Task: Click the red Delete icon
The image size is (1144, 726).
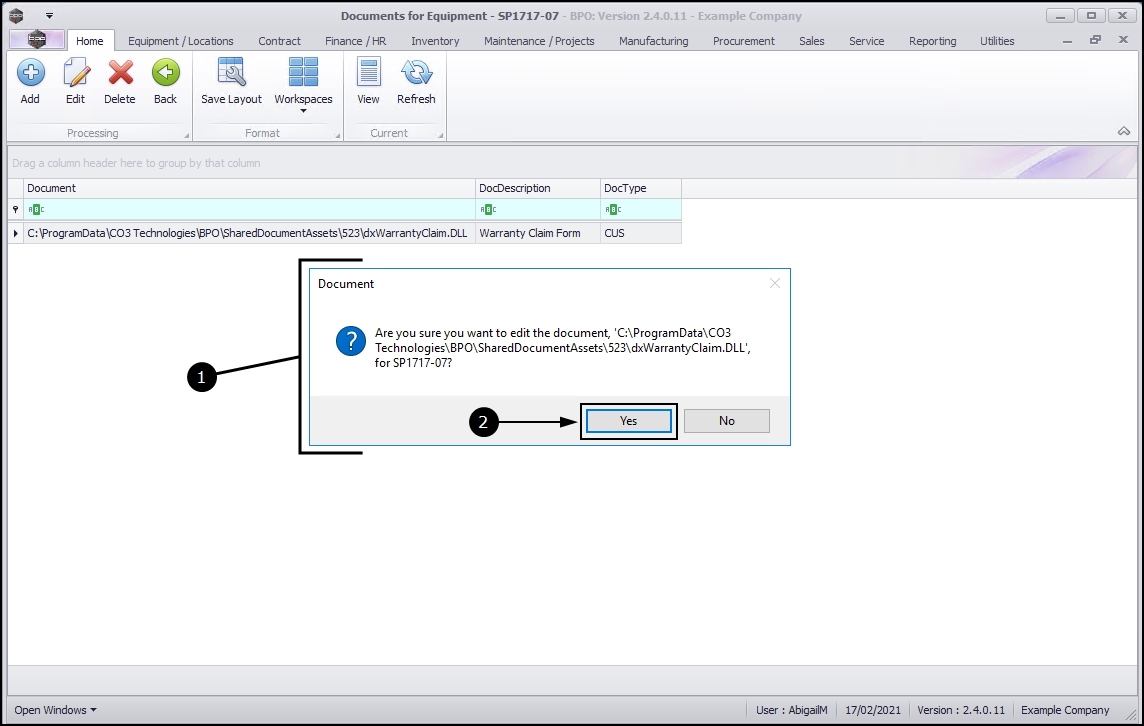Action: pos(120,74)
